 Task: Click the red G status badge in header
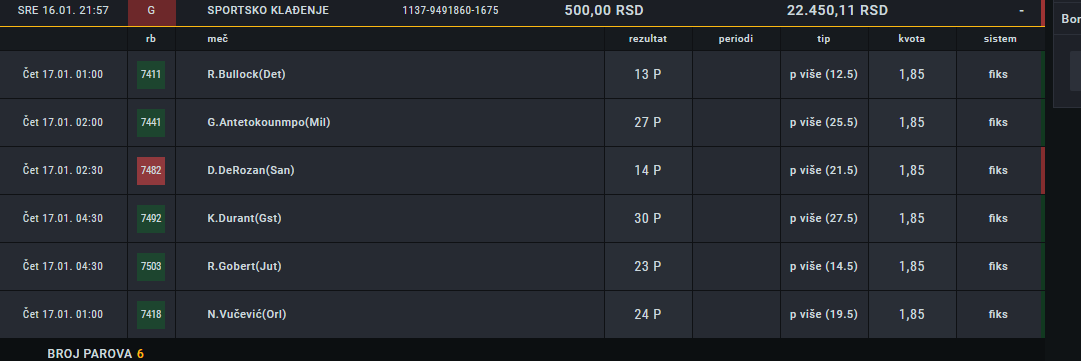[x=152, y=12]
